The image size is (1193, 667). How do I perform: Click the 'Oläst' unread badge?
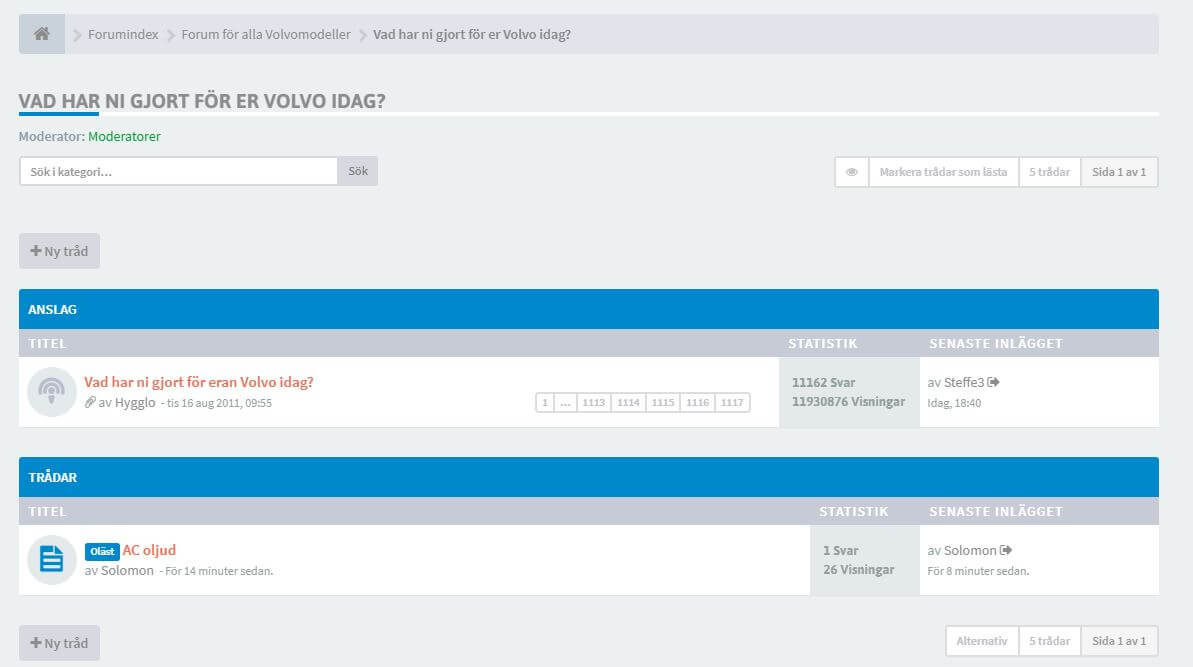point(102,551)
